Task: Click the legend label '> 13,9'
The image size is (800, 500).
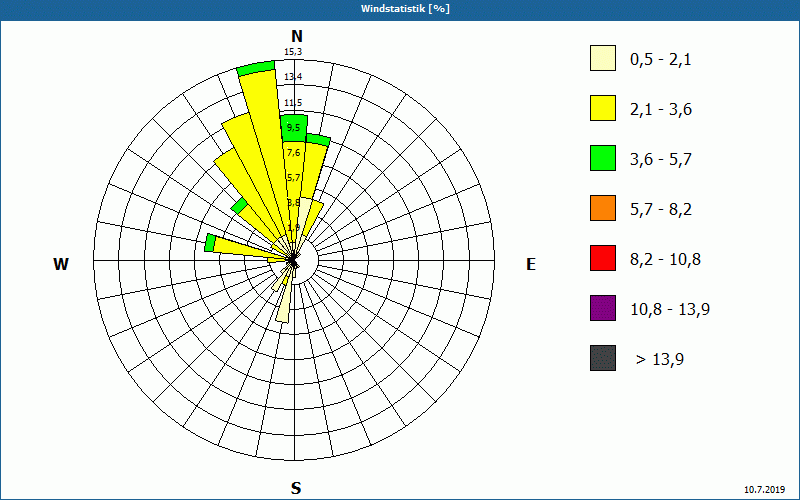Action: [x=660, y=360]
